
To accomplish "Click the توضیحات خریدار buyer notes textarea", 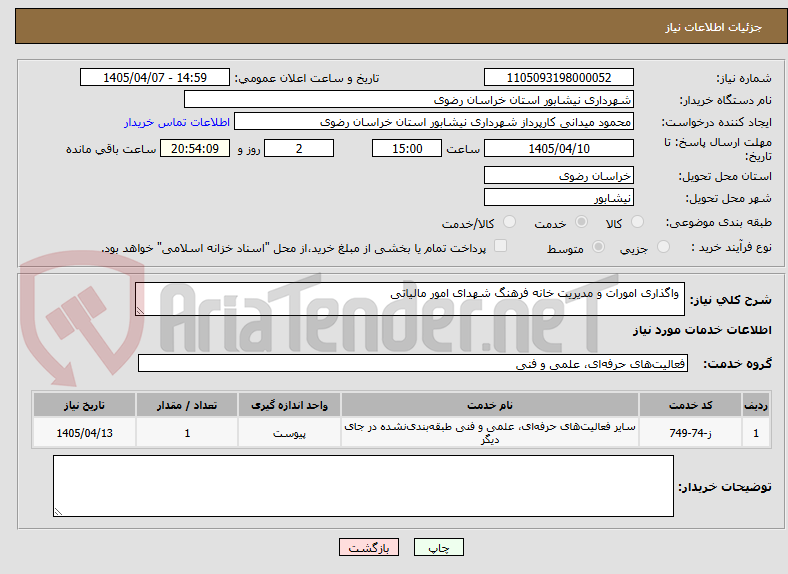I will [x=363, y=486].
